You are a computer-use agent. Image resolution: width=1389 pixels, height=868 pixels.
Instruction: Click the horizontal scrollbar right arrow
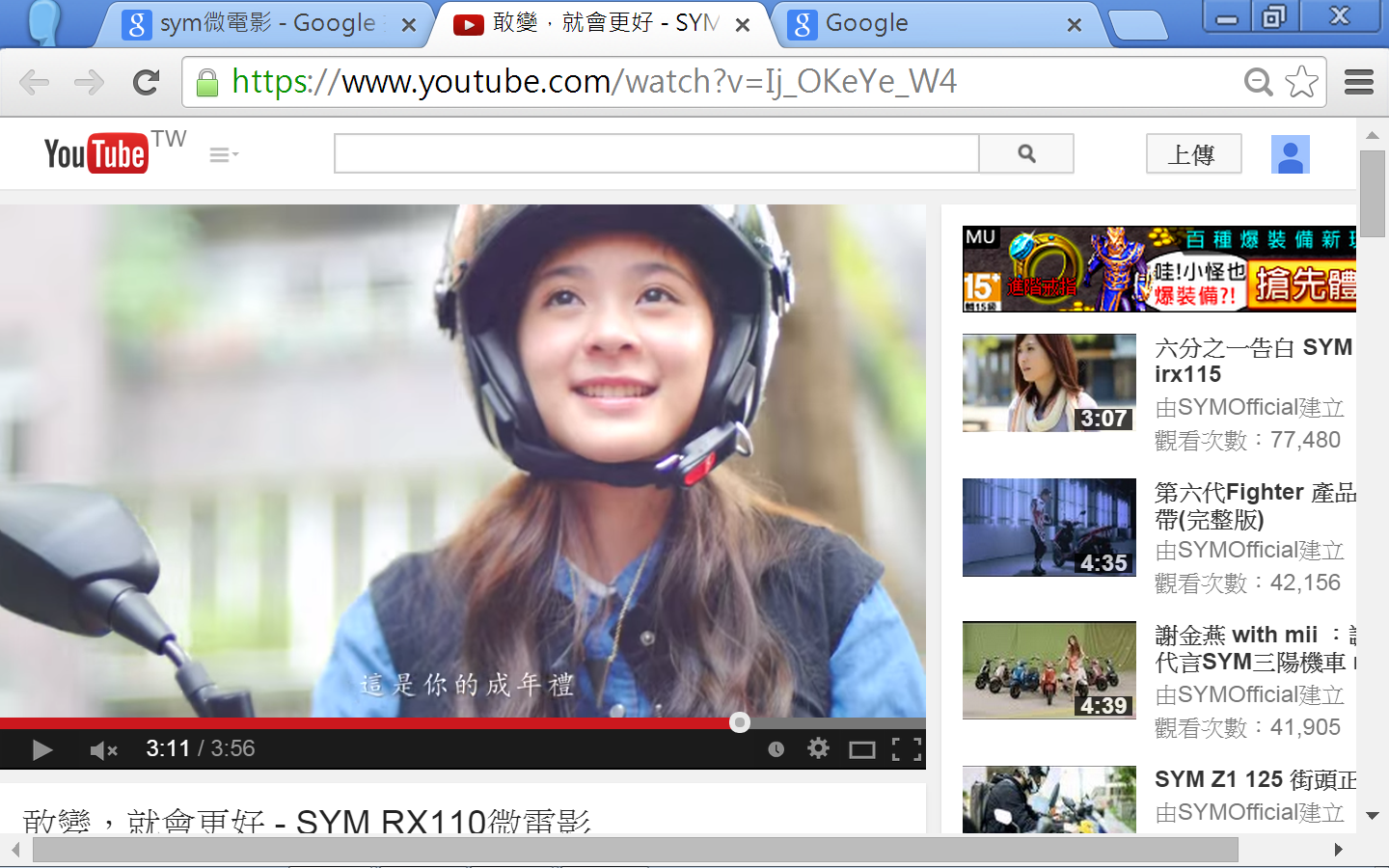click(x=1338, y=850)
